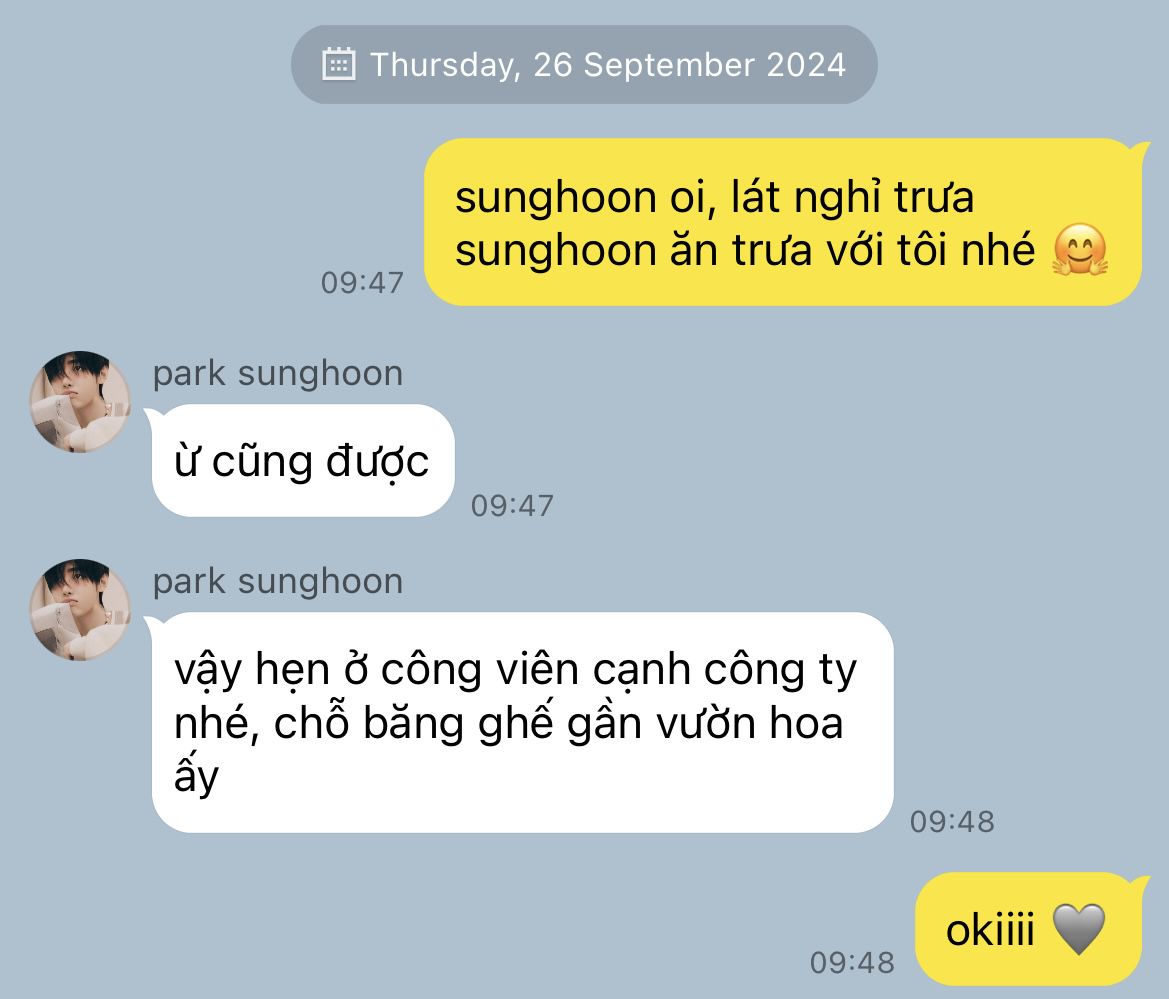
Task: Click the 09:48 timestamp beside the okiiii message
Action: click(852, 962)
